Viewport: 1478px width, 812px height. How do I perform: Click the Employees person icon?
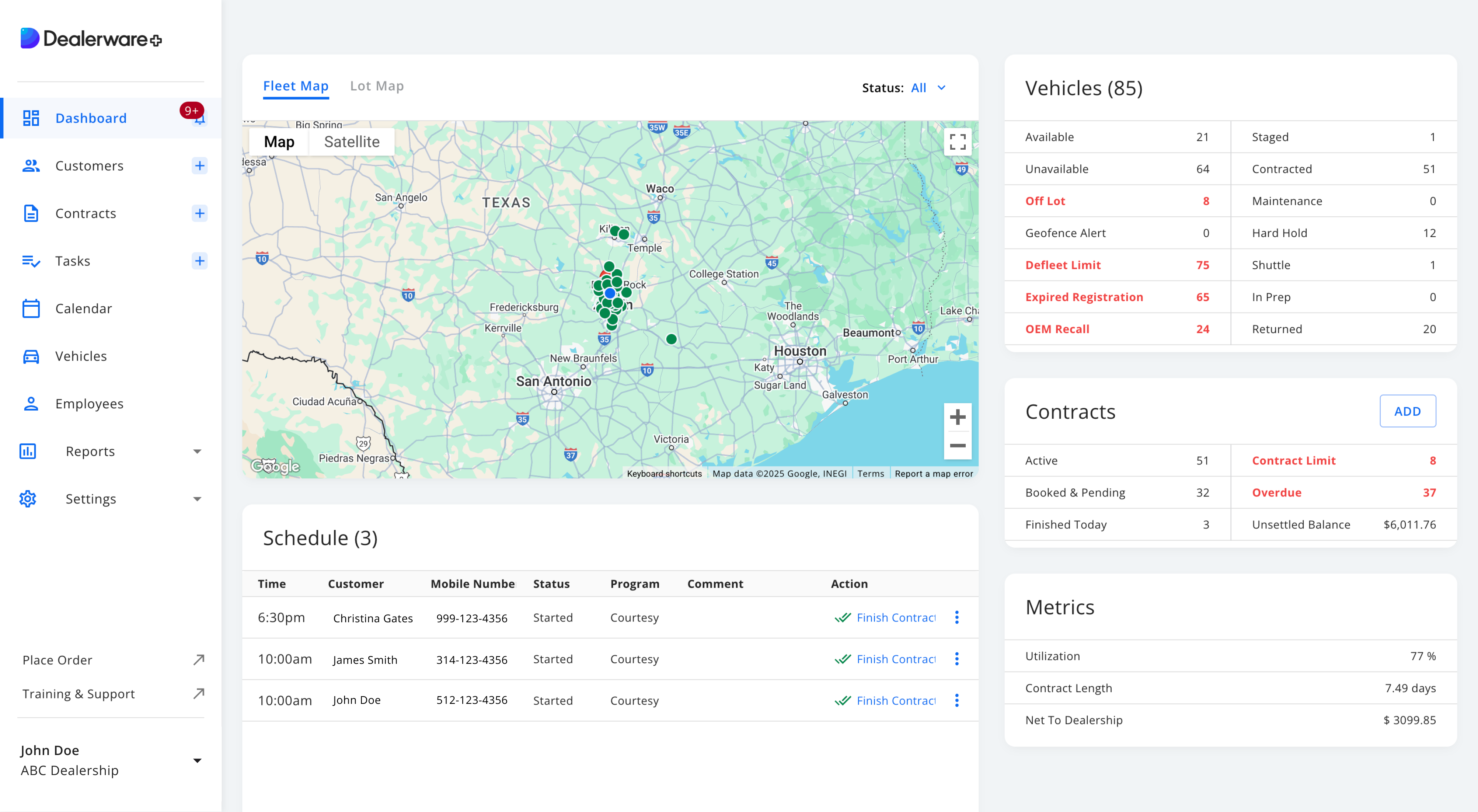click(x=30, y=403)
